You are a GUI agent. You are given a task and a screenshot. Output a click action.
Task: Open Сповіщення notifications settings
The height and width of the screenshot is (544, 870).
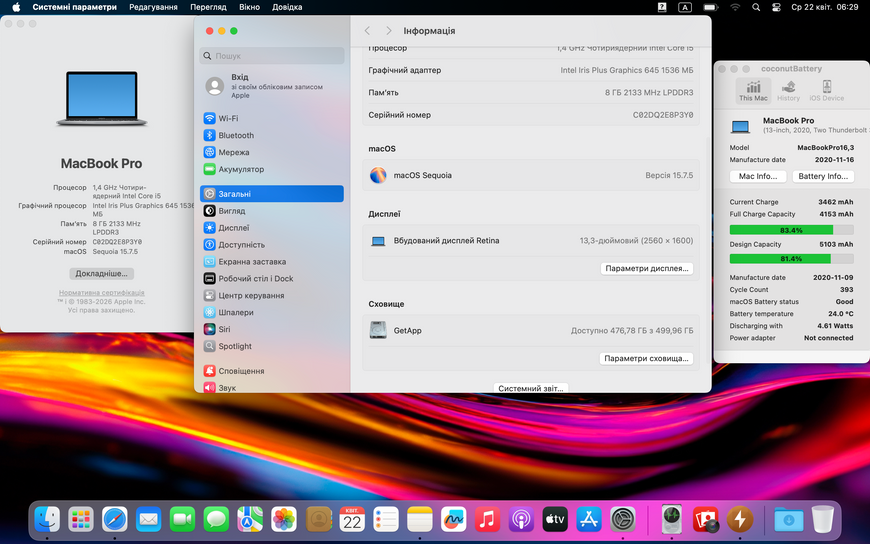pos(272,371)
